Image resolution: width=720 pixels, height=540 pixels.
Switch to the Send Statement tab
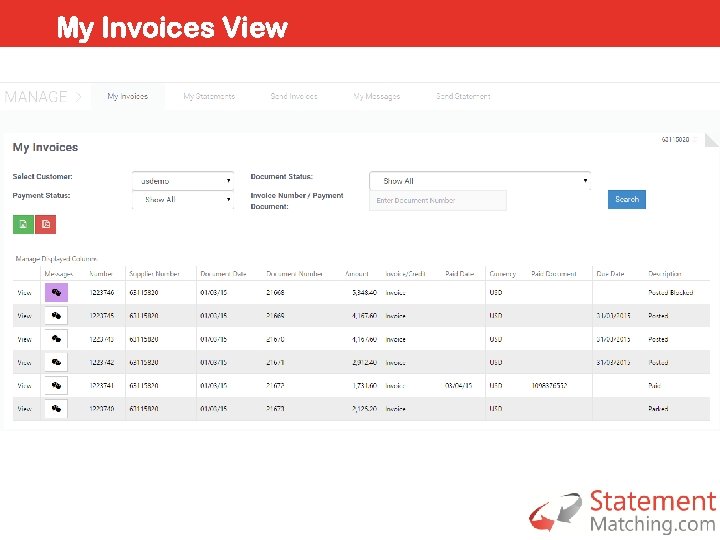463,96
